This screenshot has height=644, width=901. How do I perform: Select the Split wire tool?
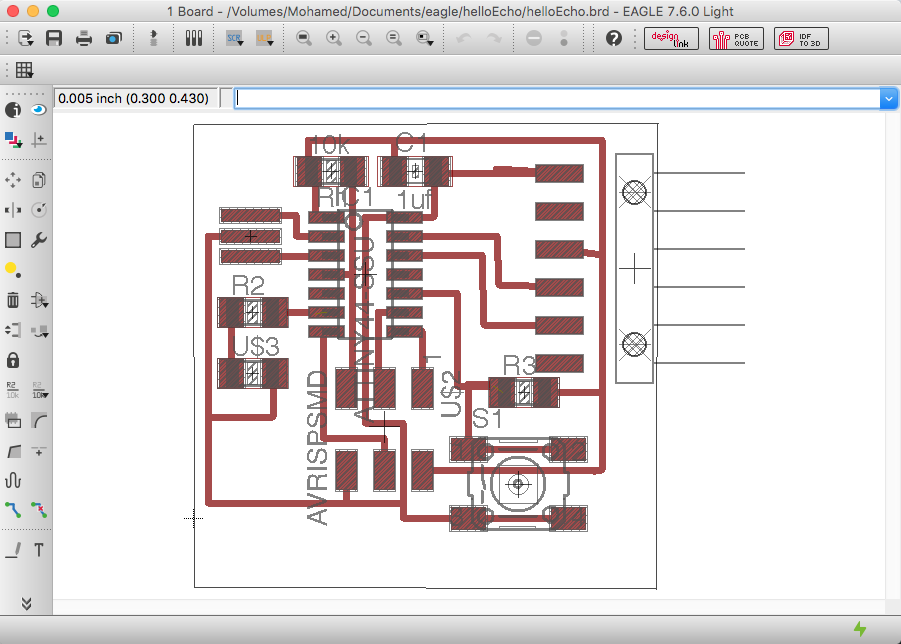tap(13, 451)
